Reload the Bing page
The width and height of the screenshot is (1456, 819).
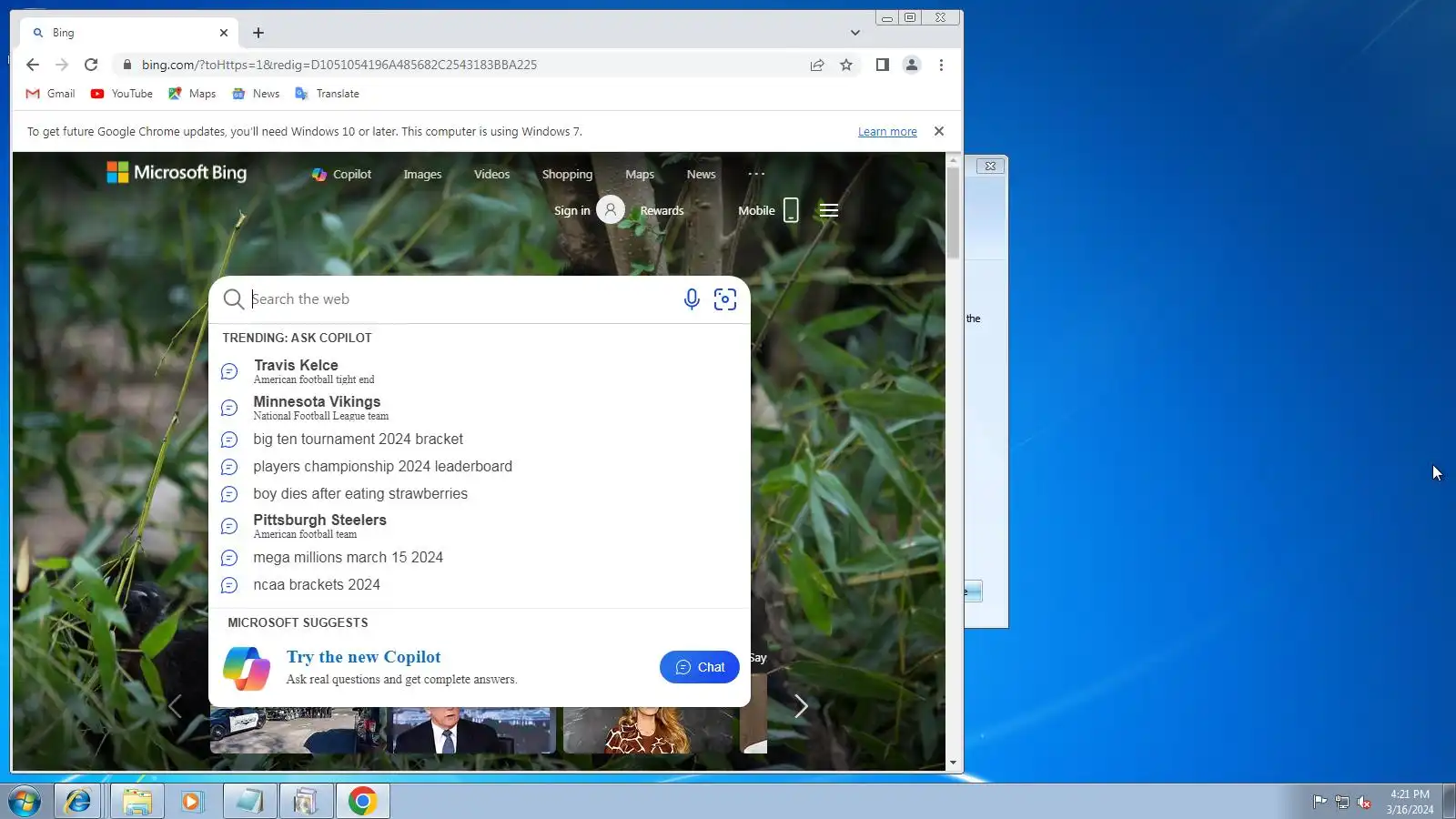(x=91, y=65)
